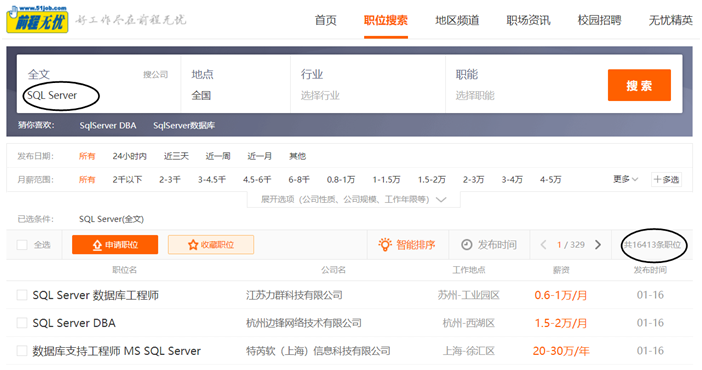Click the 申请职位 apply button
This screenshot has height=370, width=702.
pyautogui.click(x=115, y=245)
